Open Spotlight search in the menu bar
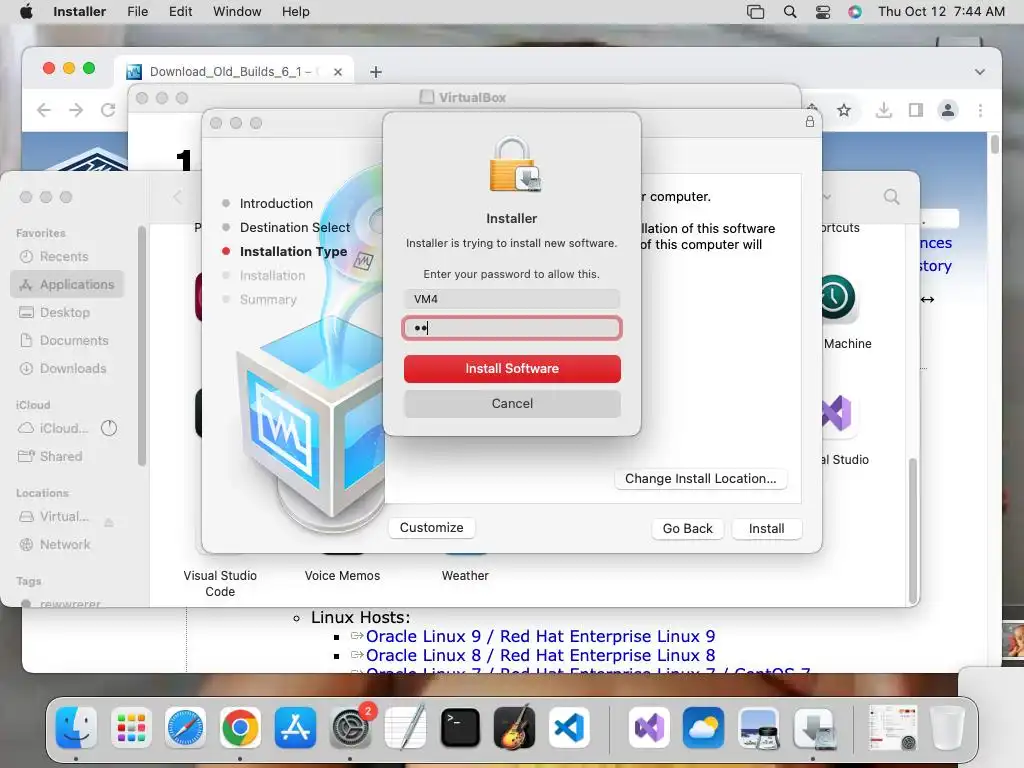This screenshot has height=768, width=1024. click(x=790, y=12)
